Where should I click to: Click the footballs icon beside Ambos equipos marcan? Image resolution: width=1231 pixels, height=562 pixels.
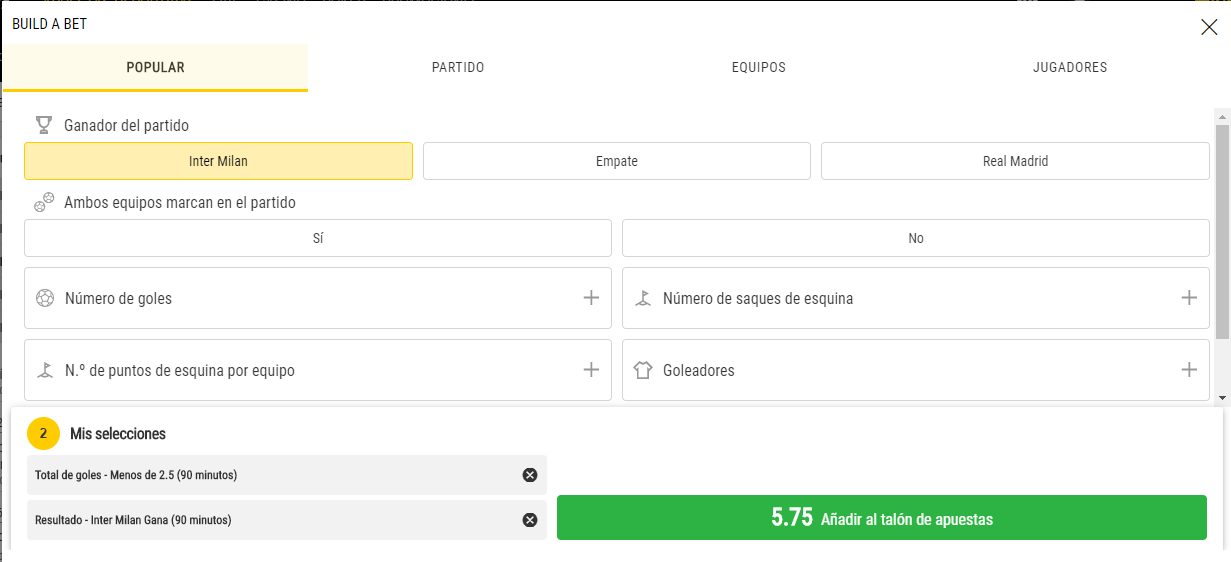pyautogui.click(x=44, y=202)
